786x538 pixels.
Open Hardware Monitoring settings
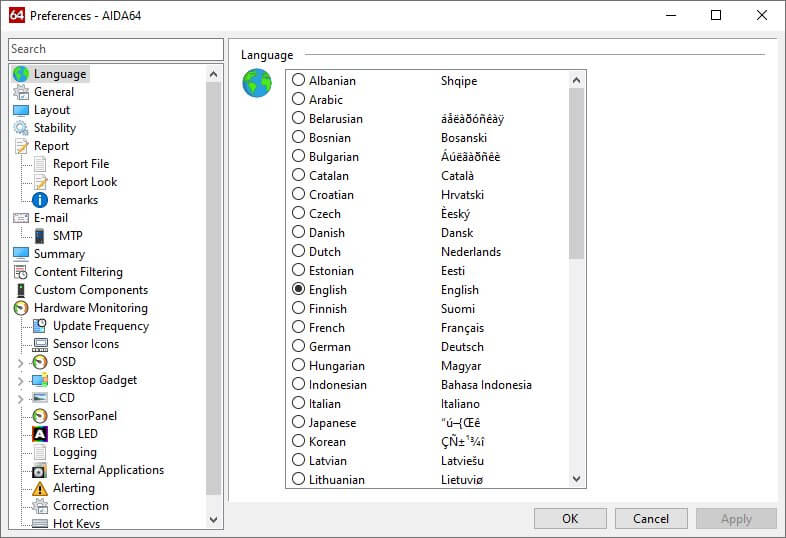tap(91, 308)
